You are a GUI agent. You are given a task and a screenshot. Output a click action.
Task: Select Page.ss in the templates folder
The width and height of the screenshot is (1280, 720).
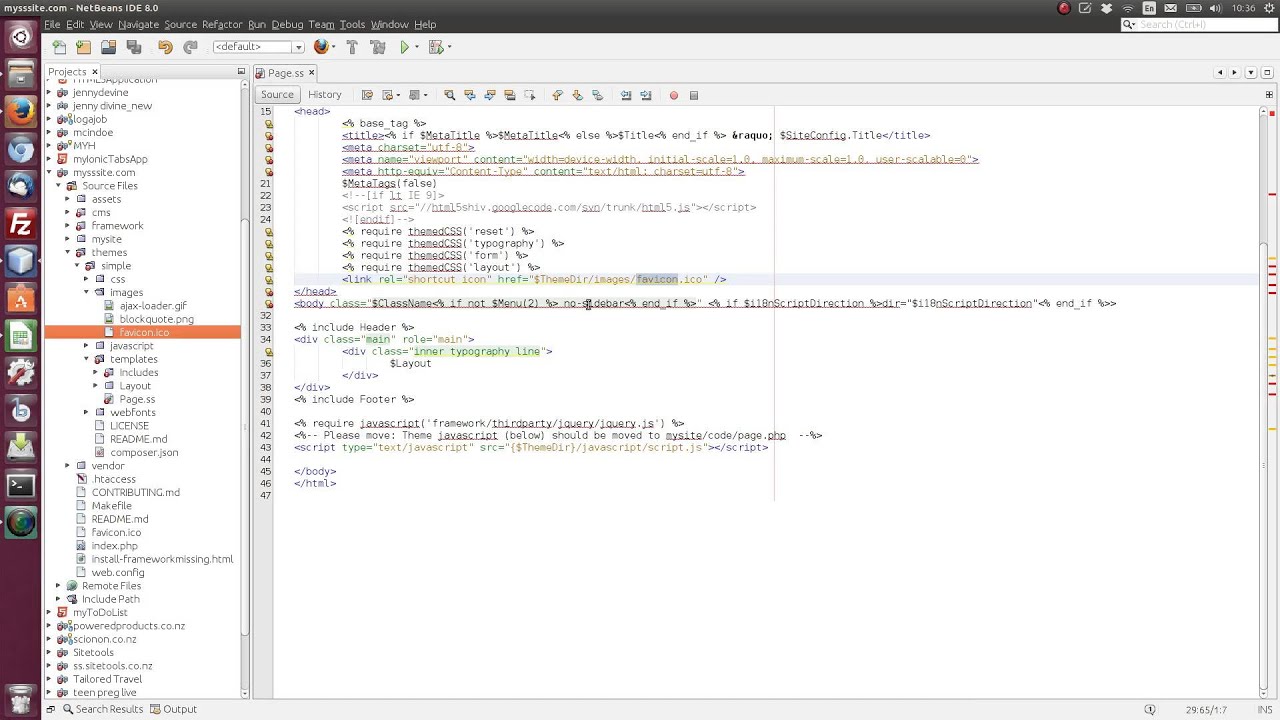click(137, 399)
